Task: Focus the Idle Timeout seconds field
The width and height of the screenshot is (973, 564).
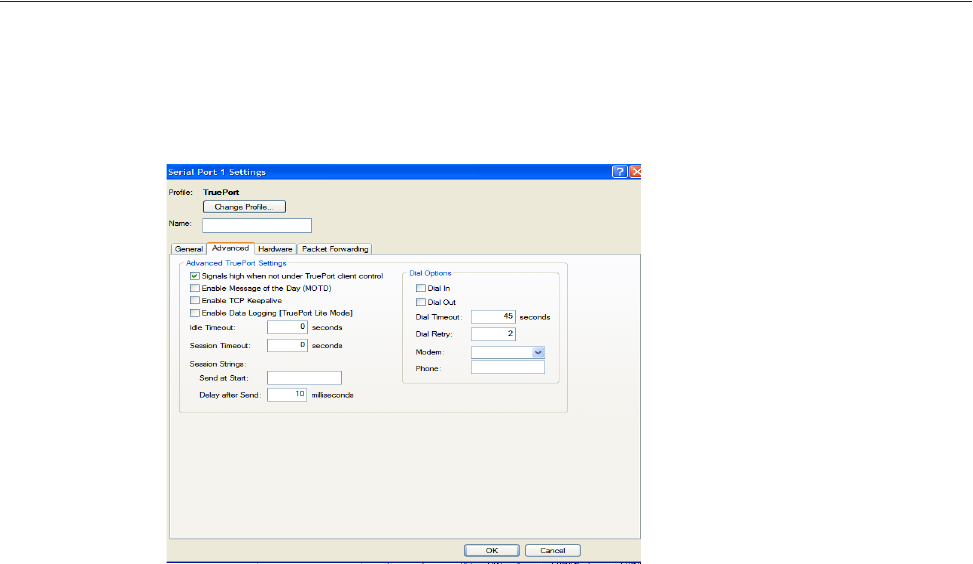Action: click(x=287, y=327)
